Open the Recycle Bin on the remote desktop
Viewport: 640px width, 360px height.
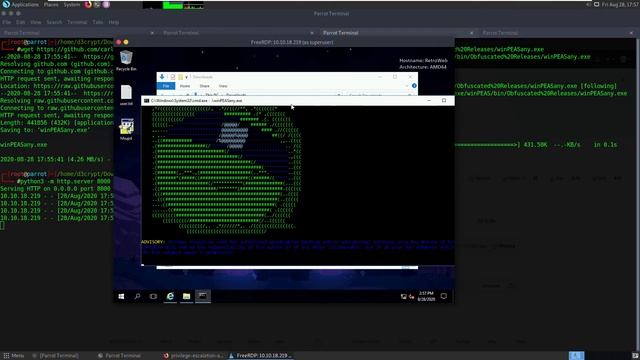tap(126, 60)
